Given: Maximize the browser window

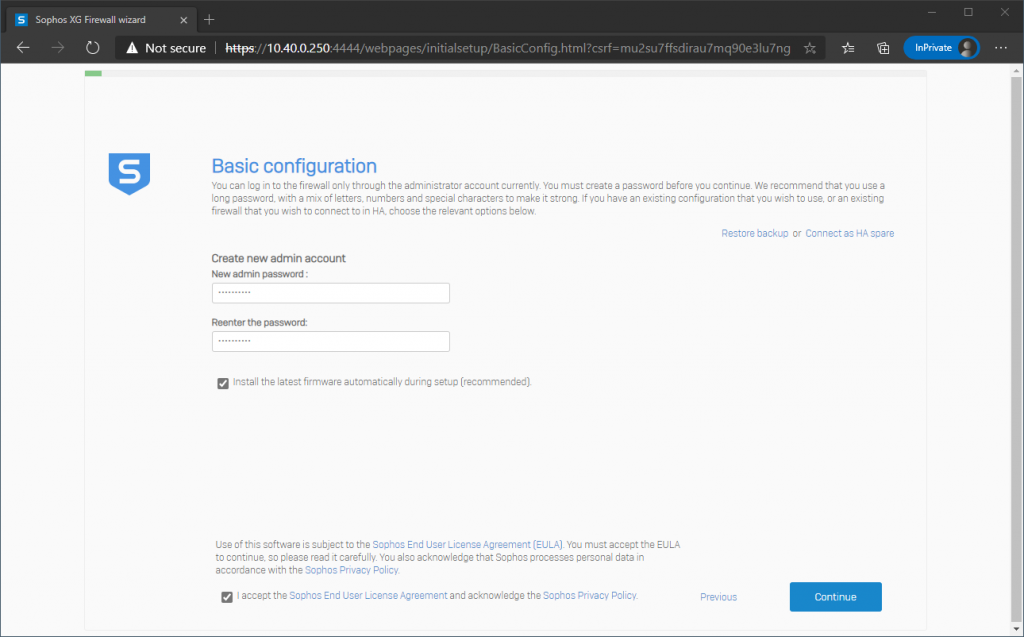Looking at the screenshot, I should pyautogui.click(x=968, y=12).
